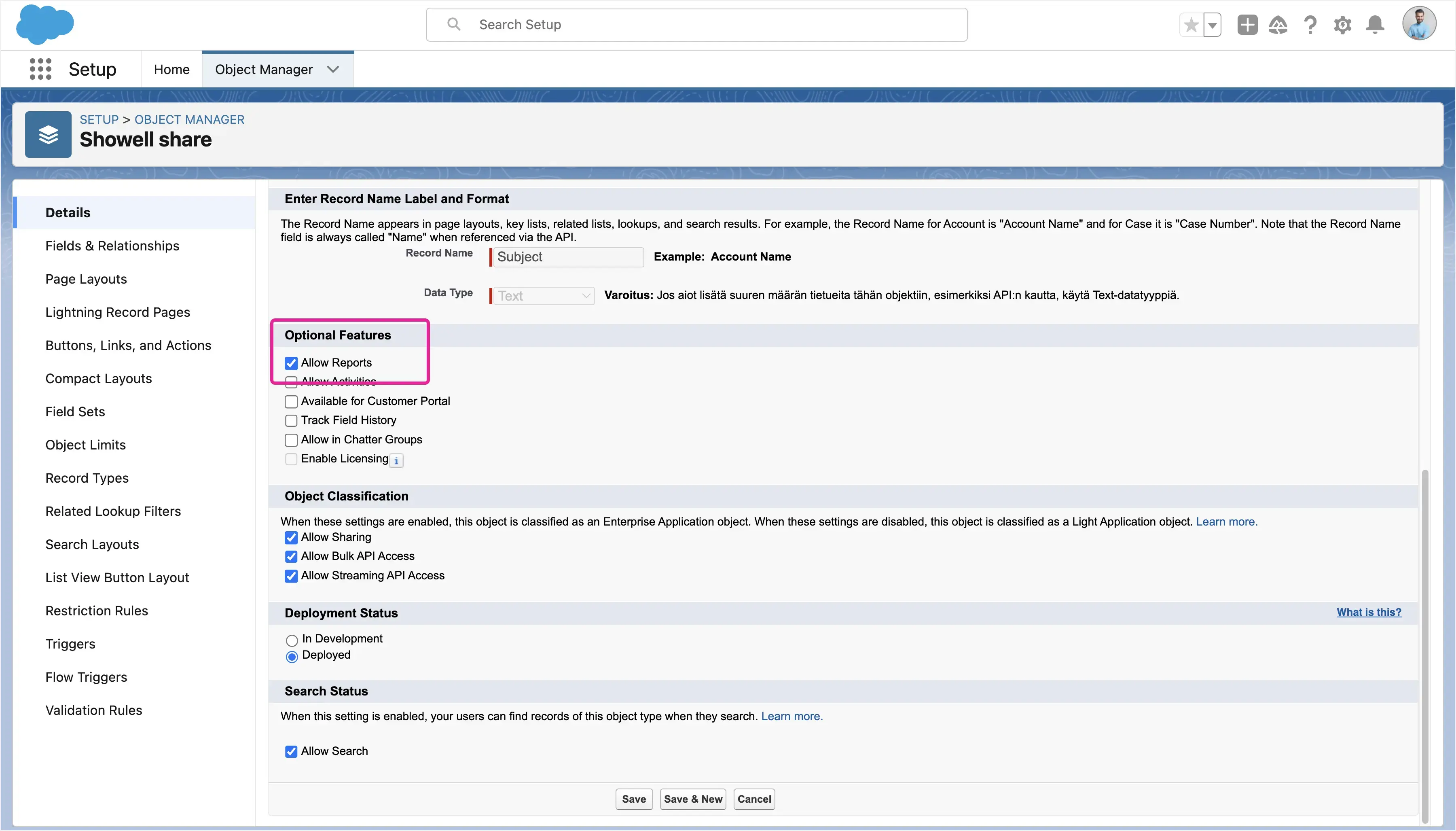Switch to the Home tab
The image size is (1456, 831).
tap(172, 69)
